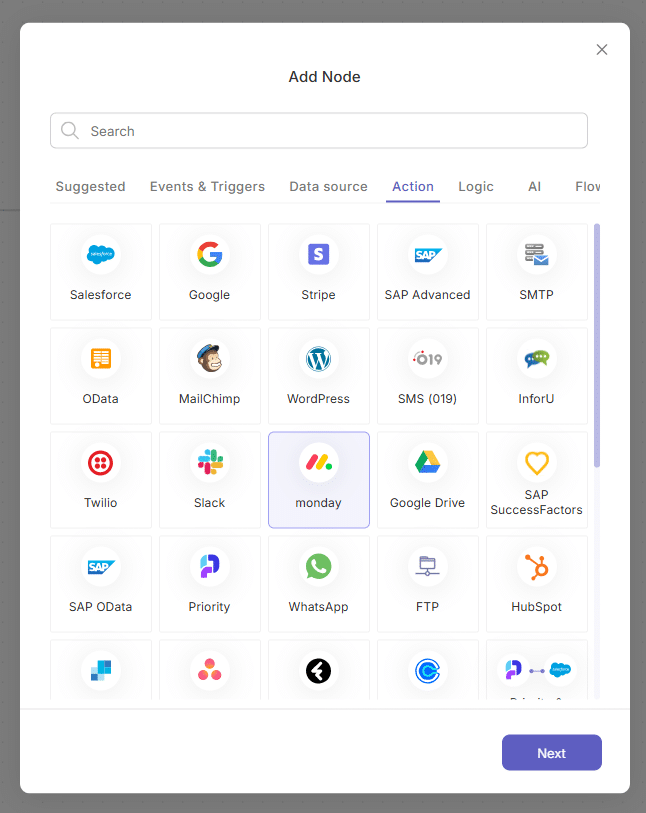
Task: Choose the Twilio node
Action: (x=101, y=480)
